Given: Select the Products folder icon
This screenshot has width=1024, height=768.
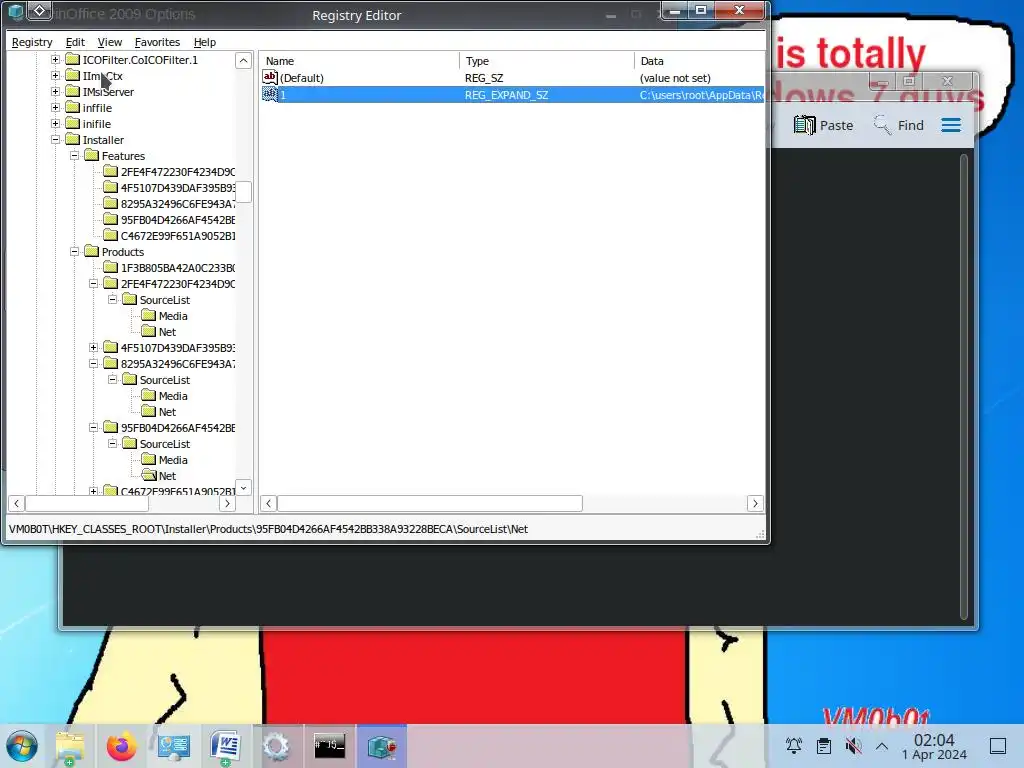Looking at the screenshot, I should [x=91, y=251].
